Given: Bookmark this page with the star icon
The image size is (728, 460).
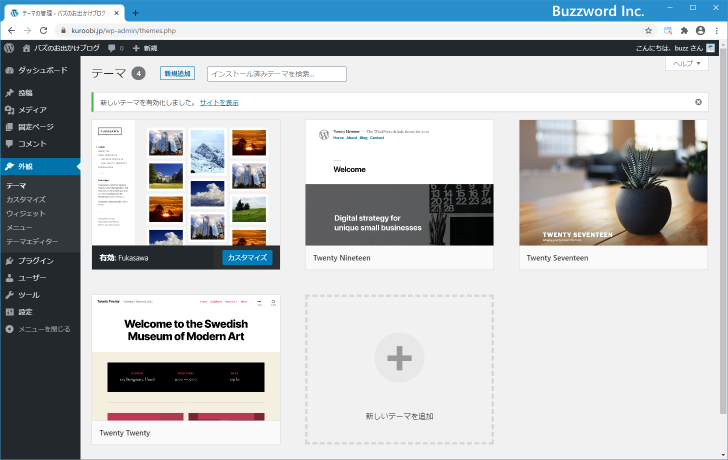Looking at the screenshot, I should [648, 31].
